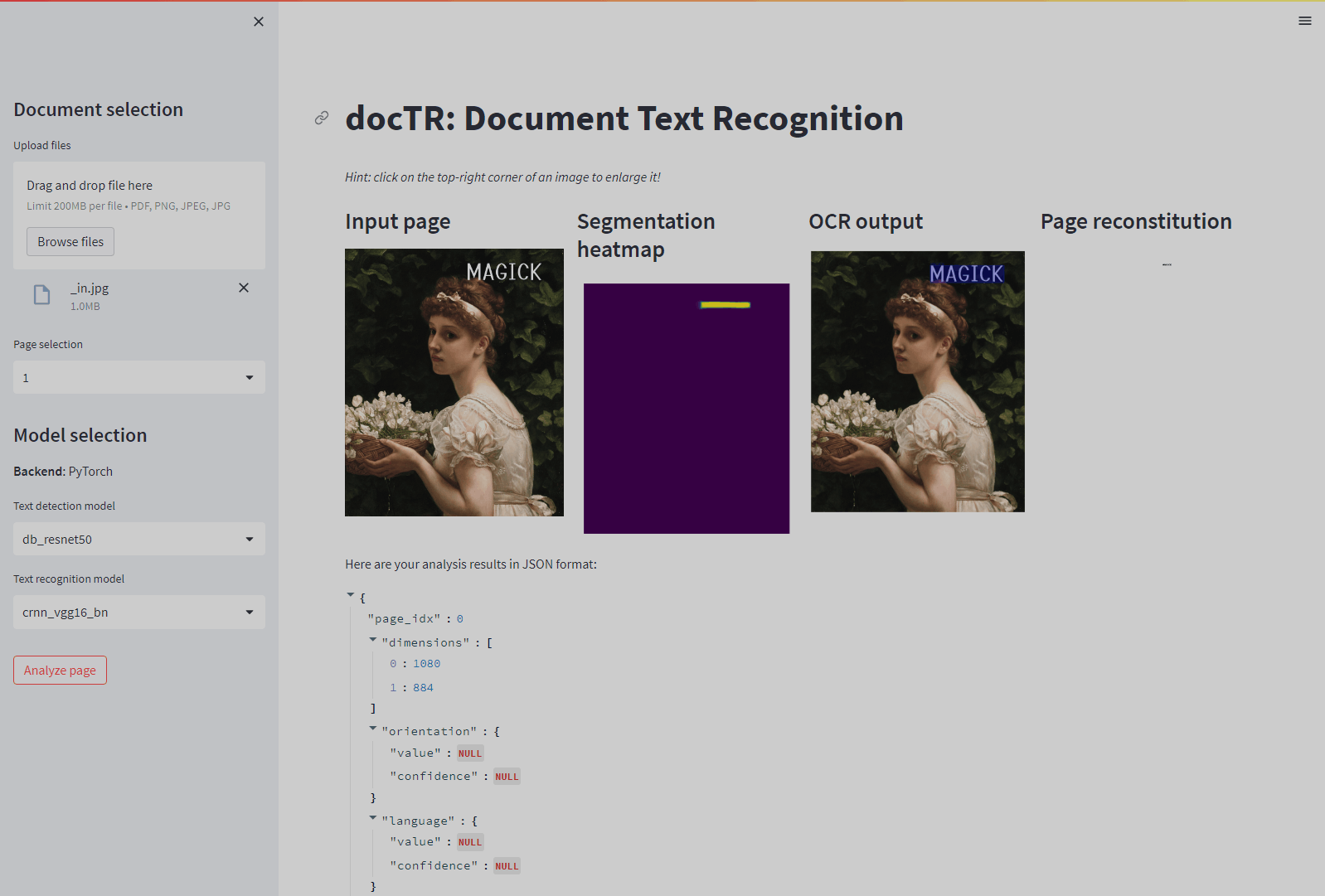The image size is (1325, 896).
Task: Click the NULL of language "confidence"
Action: [x=507, y=866]
